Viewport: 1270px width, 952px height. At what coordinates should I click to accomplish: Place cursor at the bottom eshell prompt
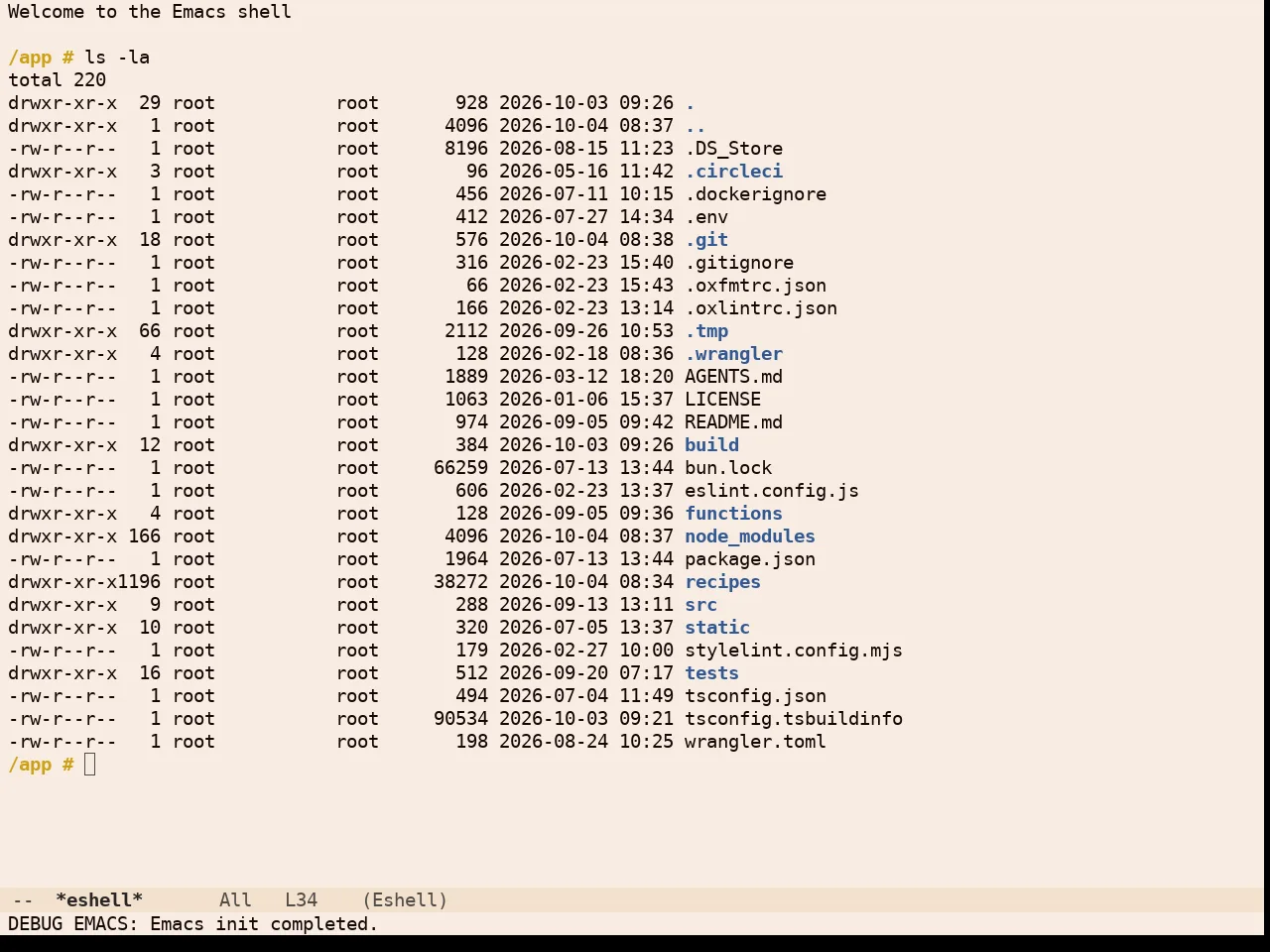point(90,765)
